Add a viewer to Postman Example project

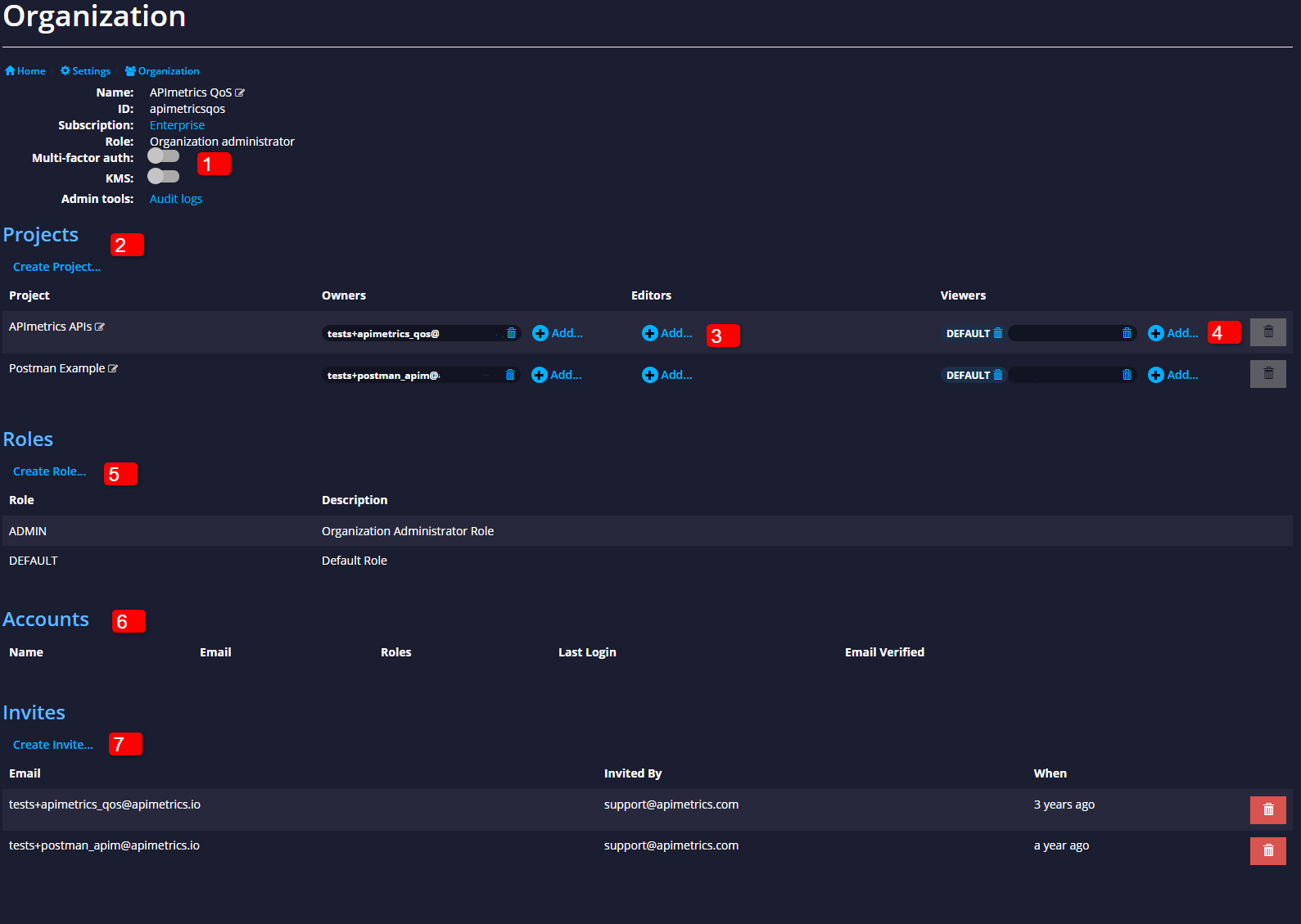[1173, 375]
